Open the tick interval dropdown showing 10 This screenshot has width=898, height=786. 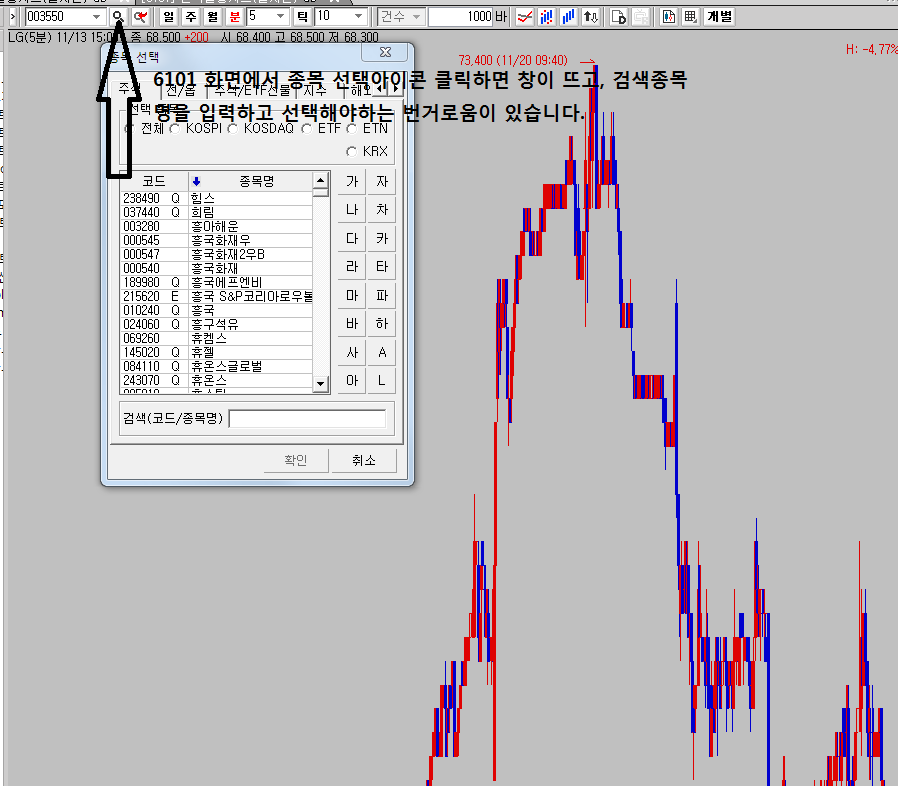[358, 17]
